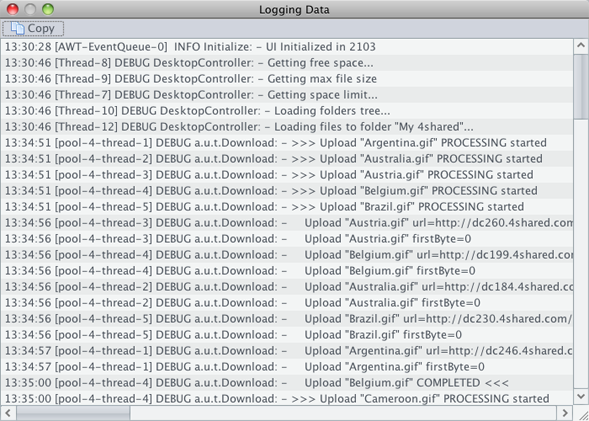This screenshot has width=589, height=421.
Task: Select the Brazil.gif firstByte=0 log line
Action: pos(287,335)
